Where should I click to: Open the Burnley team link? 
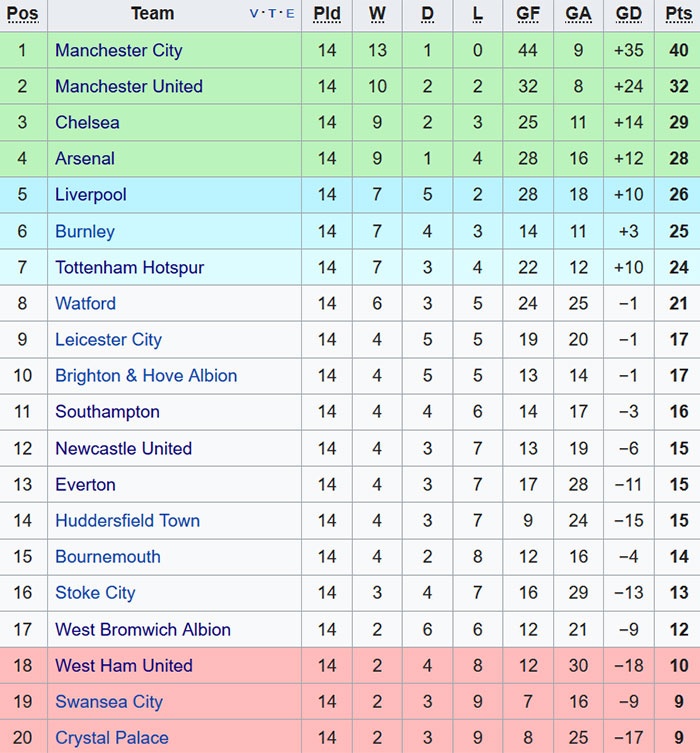click(x=84, y=231)
